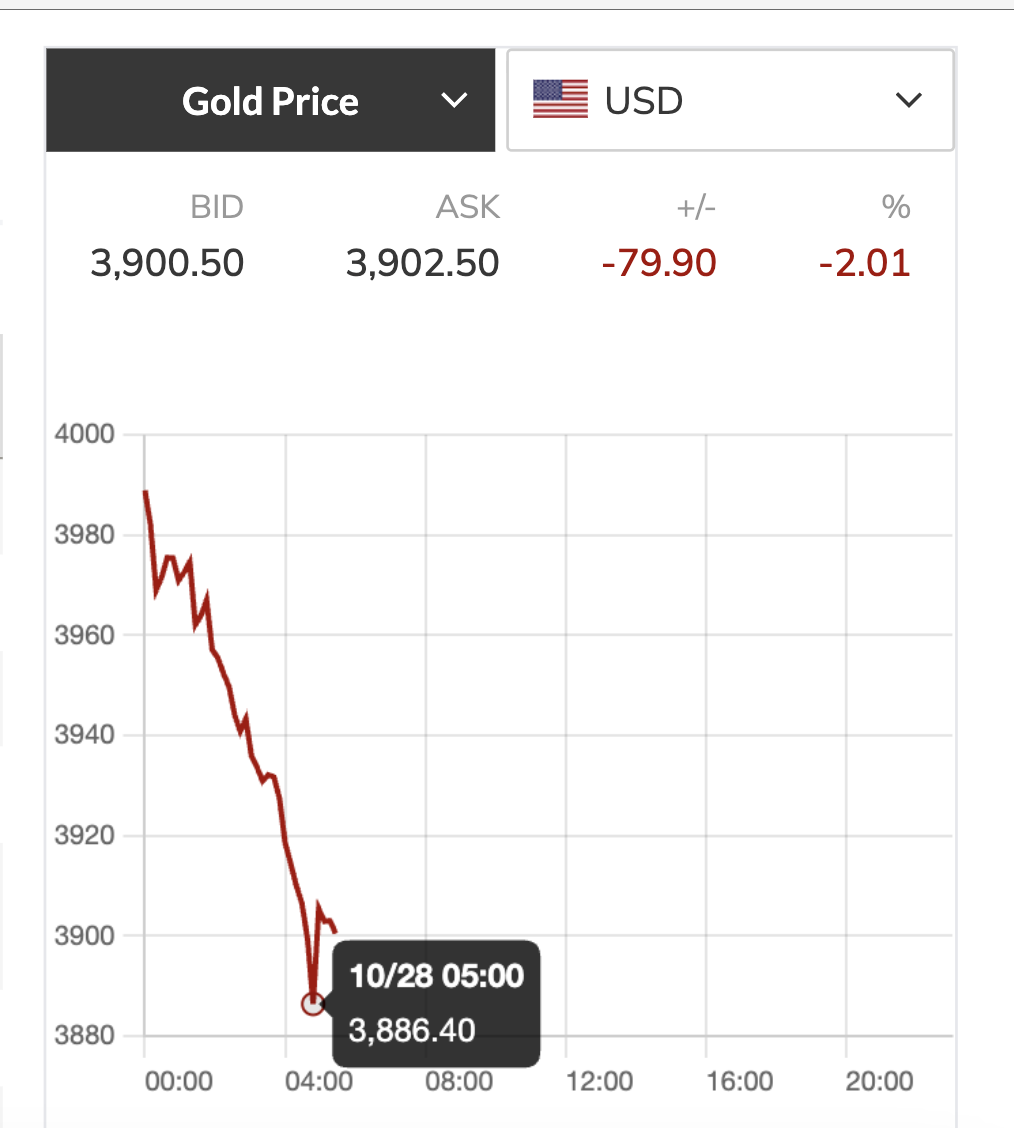Image resolution: width=1014 pixels, height=1128 pixels.
Task: Click the 12:00 time axis label
Action: pyautogui.click(x=599, y=1081)
